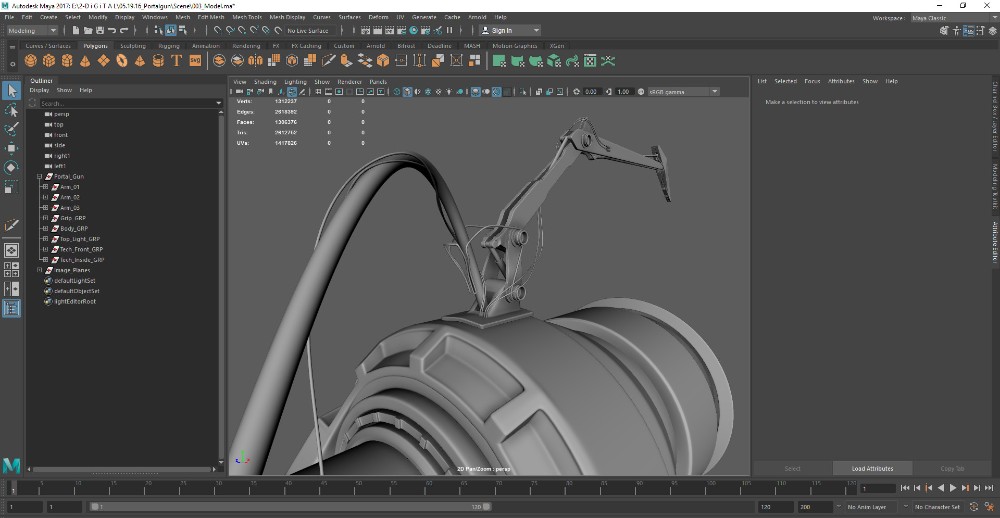
Task: Switch to single perspective view layout
Action: pyautogui.click(x=11, y=250)
